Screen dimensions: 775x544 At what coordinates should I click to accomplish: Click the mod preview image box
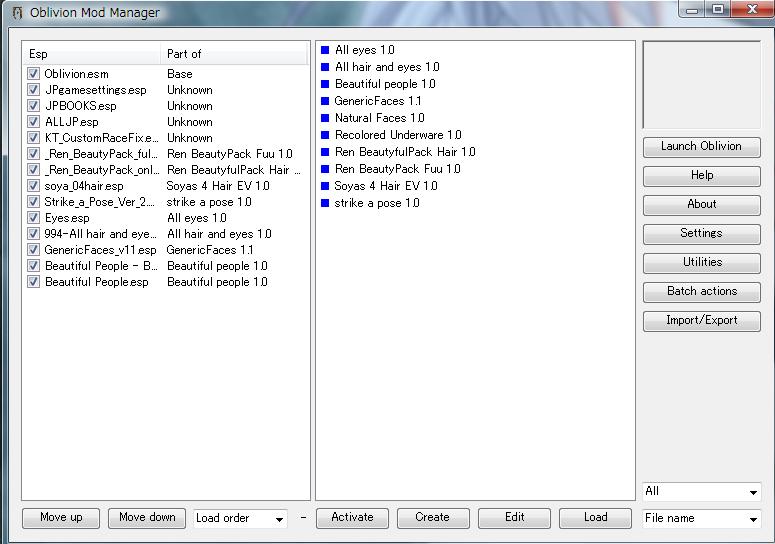[x=701, y=85]
